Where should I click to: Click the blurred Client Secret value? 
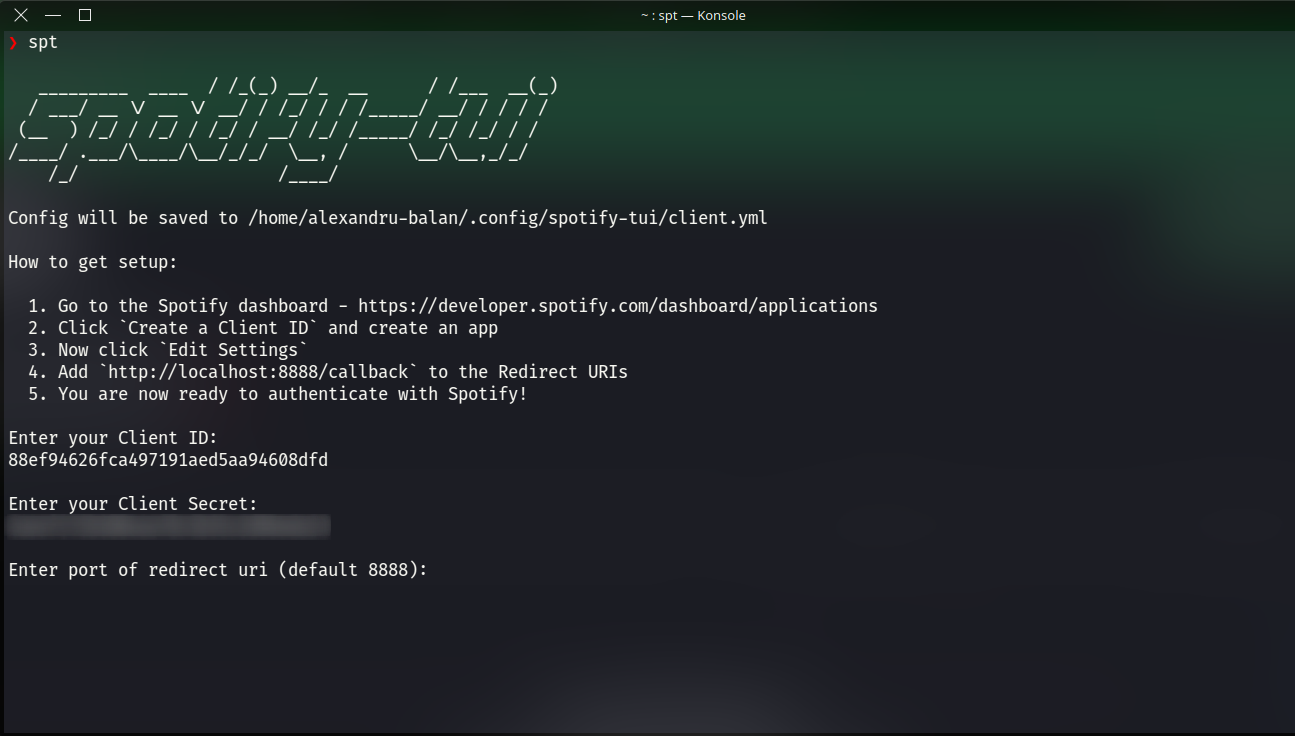click(169, 526)
